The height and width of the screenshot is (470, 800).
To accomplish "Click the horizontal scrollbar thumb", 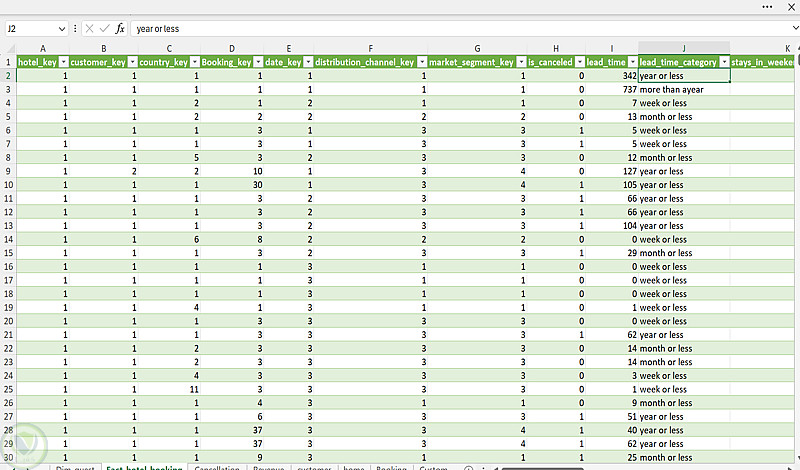I will pyautogui.click(x=542, y=468).
